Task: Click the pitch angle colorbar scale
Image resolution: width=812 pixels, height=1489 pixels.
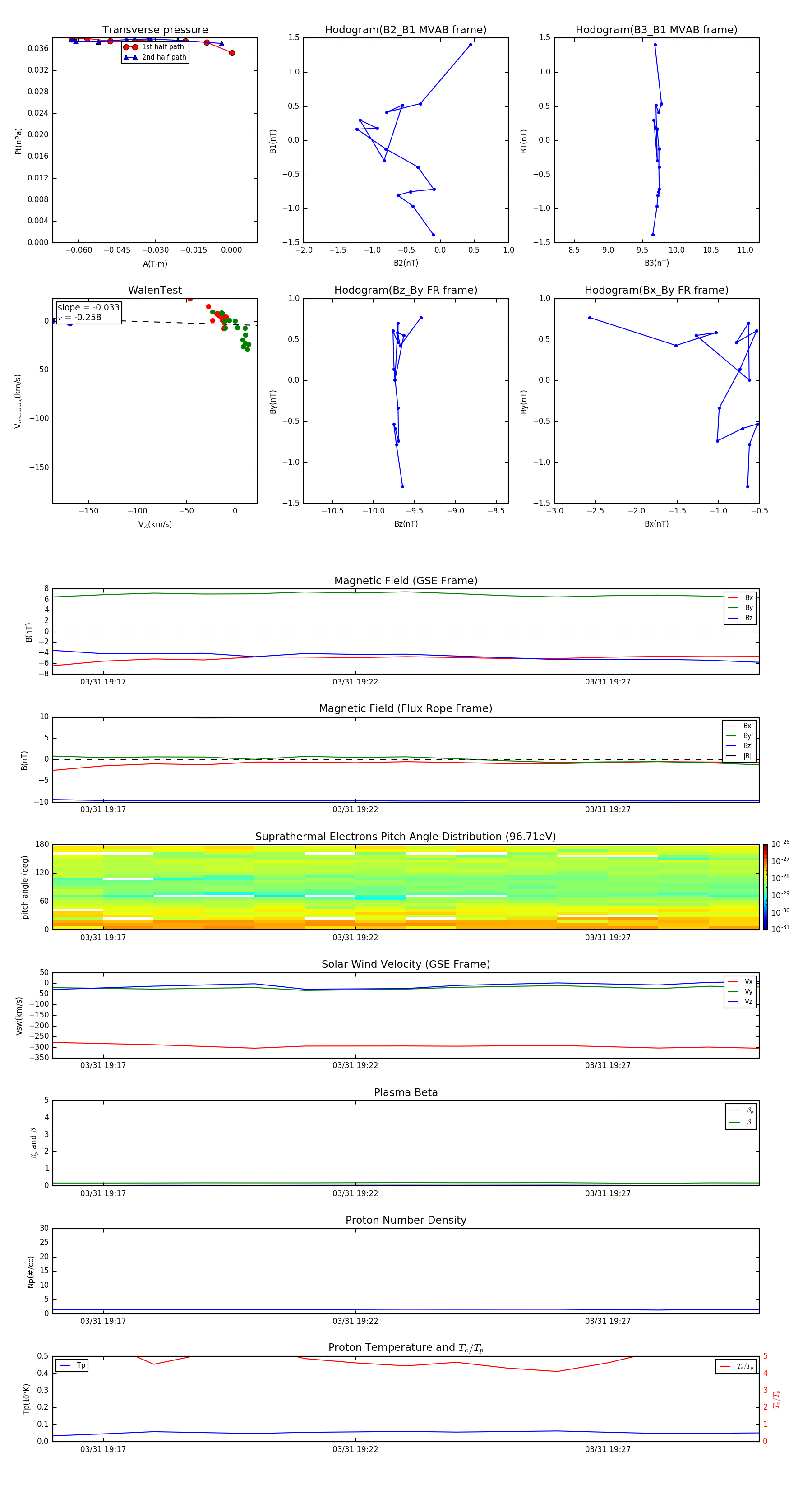Action: pos(765,887)
